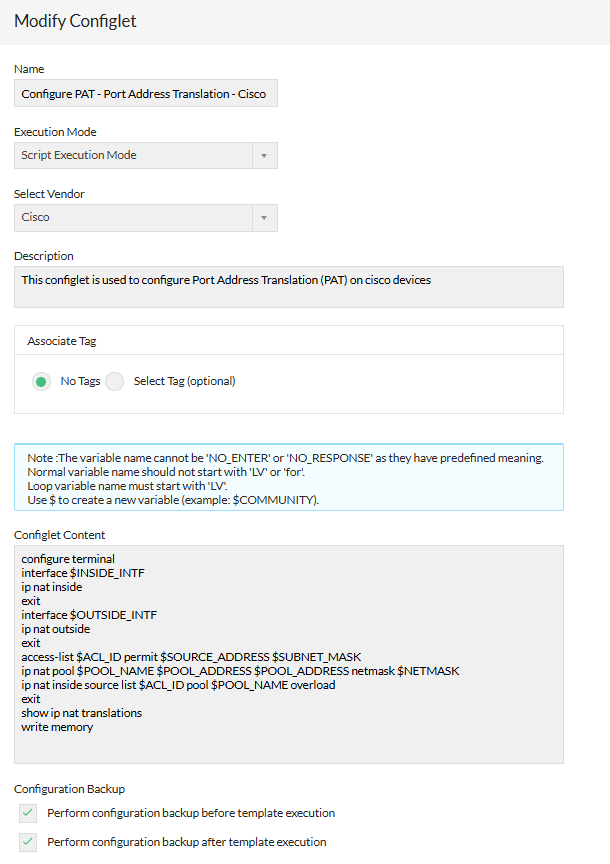Click the variable naming Note info box
The image size is (610, 864).
click(288, 478)
